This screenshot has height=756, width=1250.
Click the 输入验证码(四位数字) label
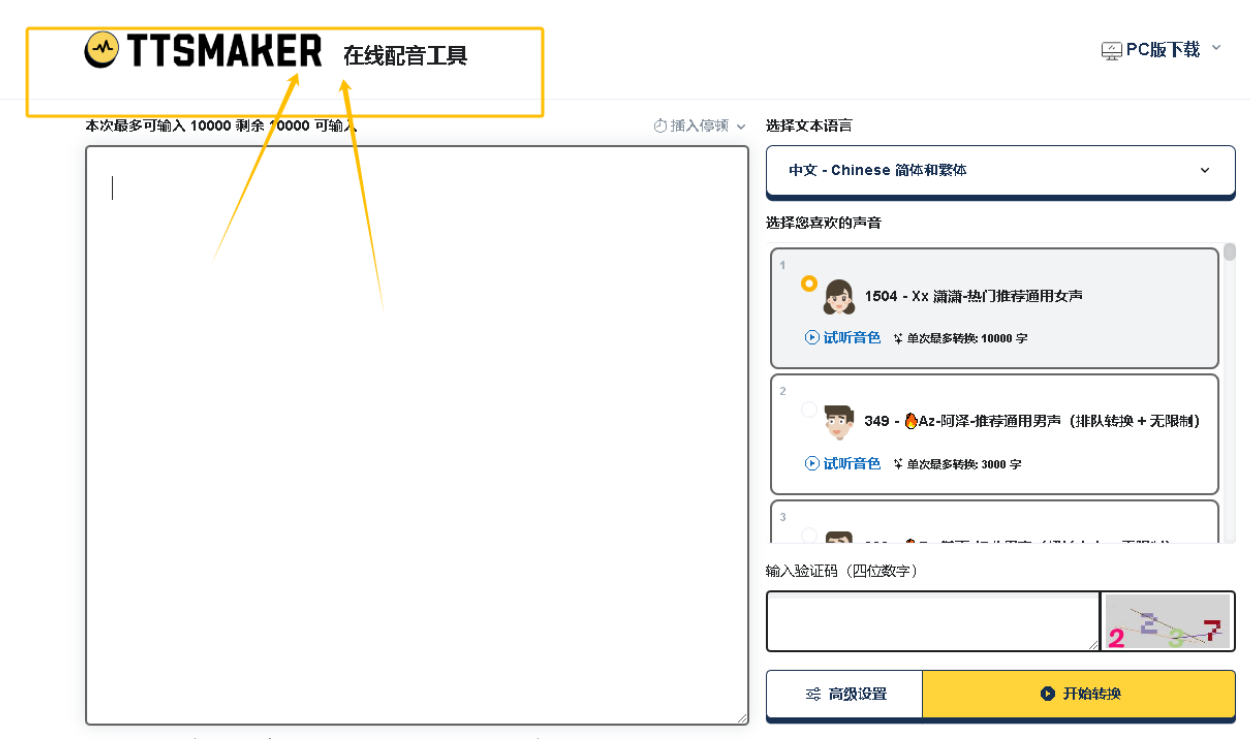842,571
